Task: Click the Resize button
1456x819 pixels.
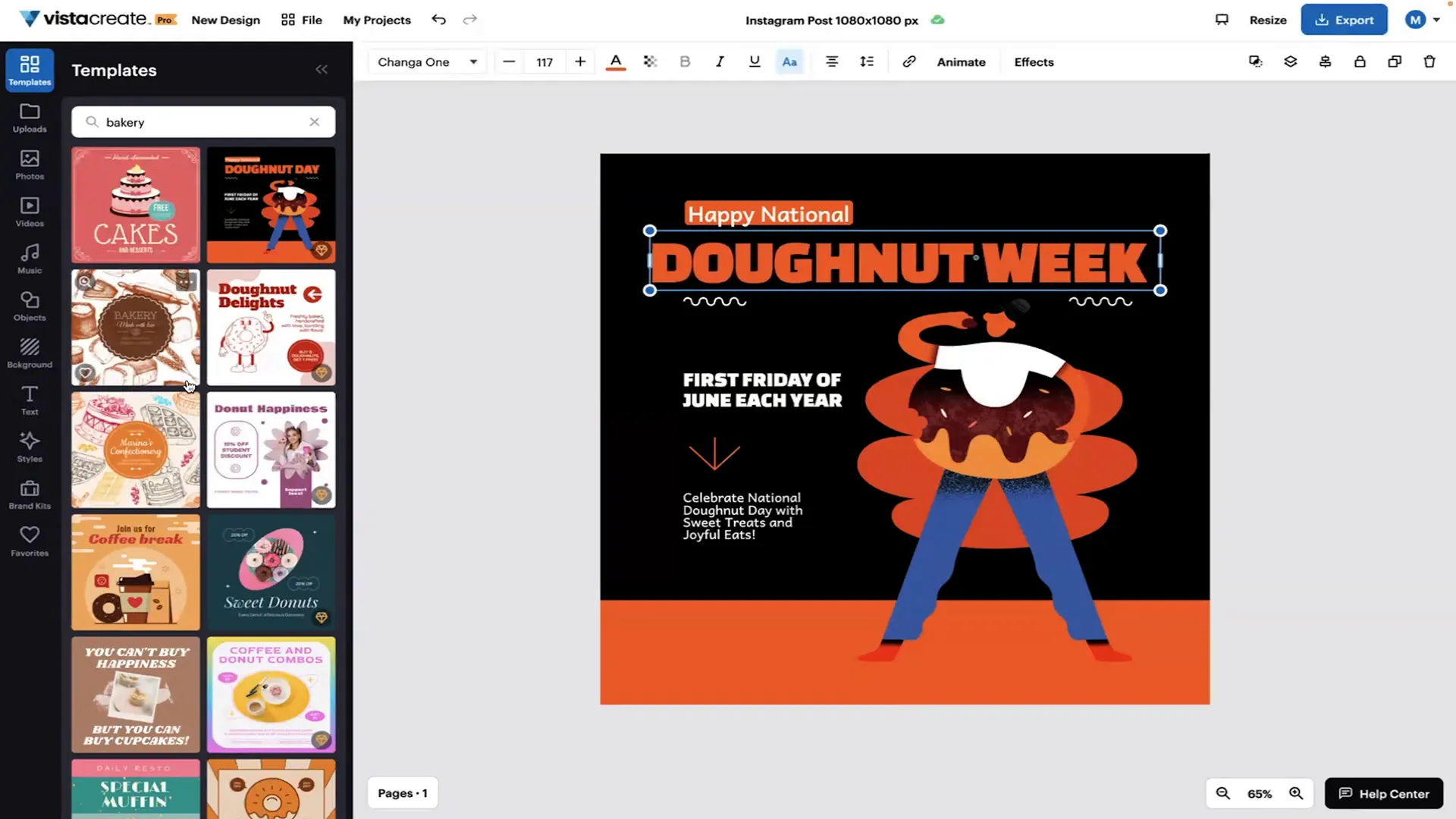Action: [1268, 20]
